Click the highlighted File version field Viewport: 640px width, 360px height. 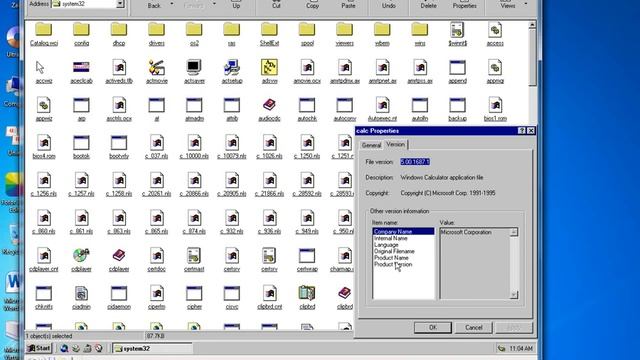tap(415, 162)
